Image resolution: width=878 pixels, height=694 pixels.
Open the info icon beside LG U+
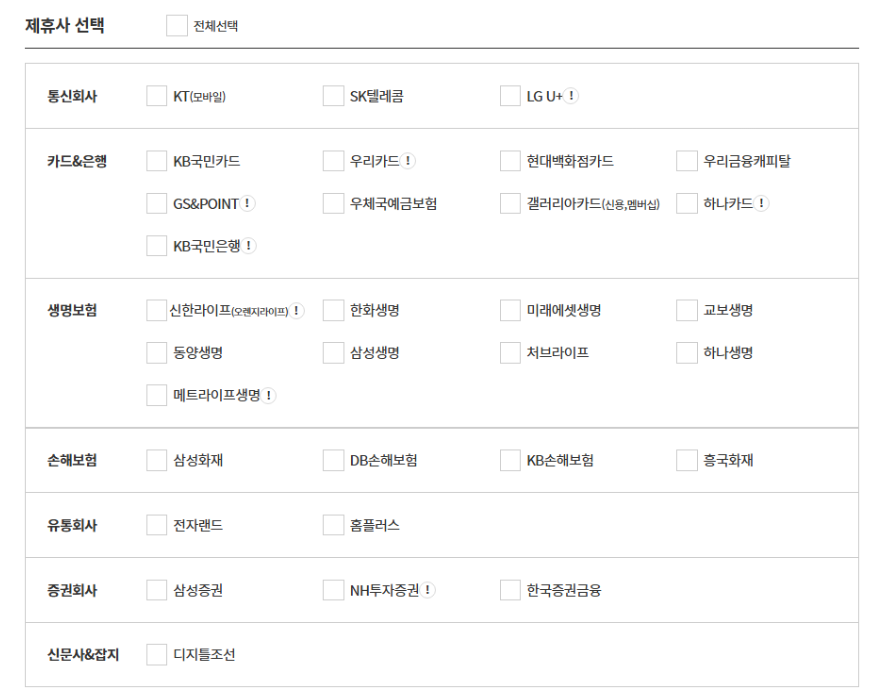(x=571, y=96)
